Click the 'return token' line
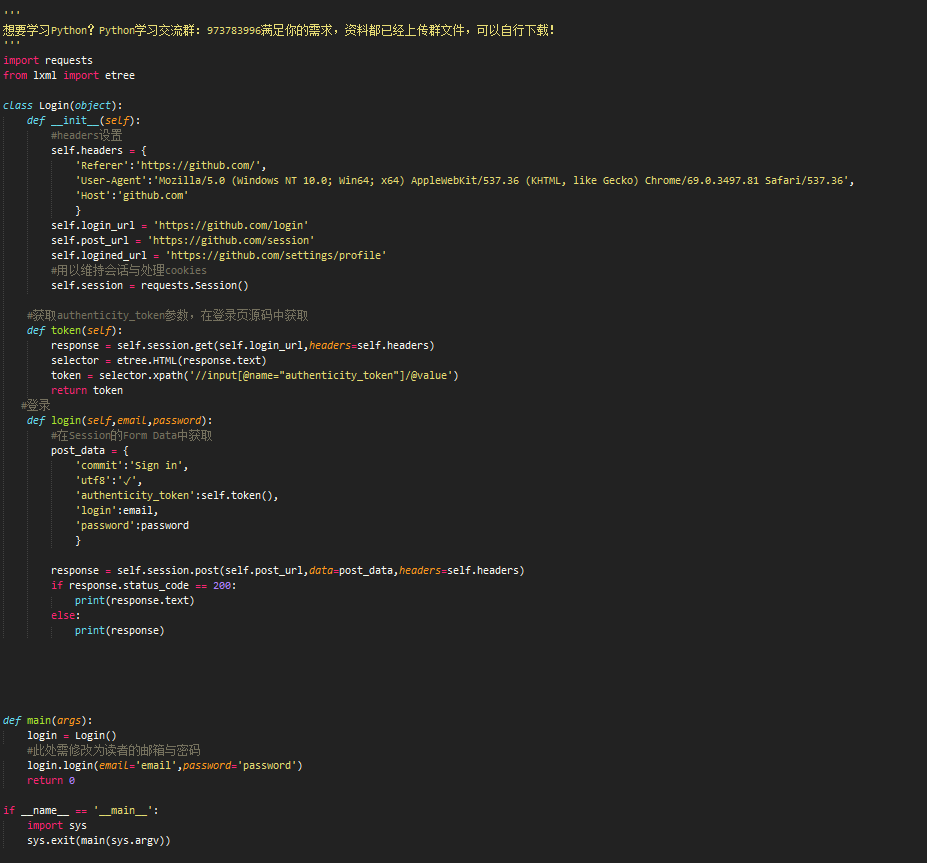The image size is (927, 863). (87, 390)
